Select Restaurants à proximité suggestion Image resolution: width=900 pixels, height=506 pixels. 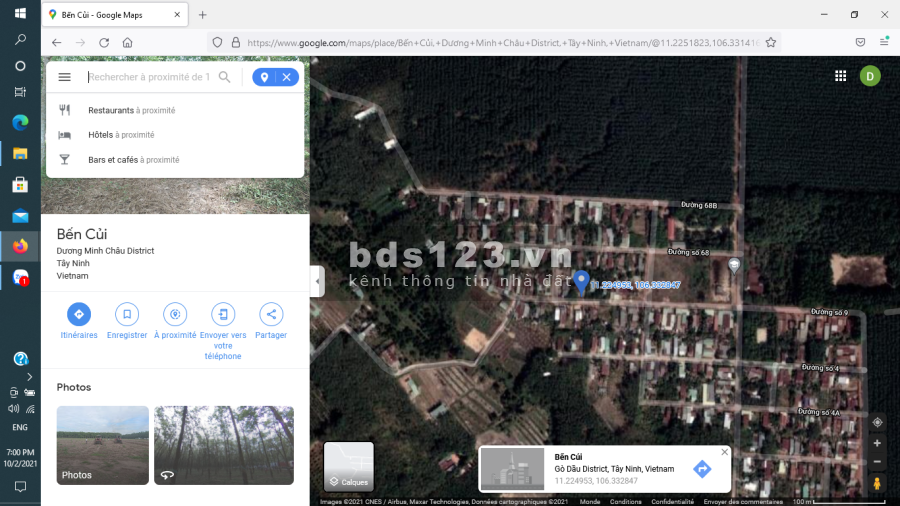pyautogui.click(x=131, y=110)
